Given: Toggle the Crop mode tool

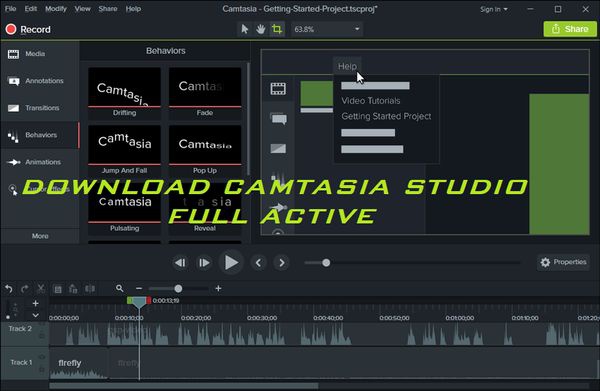Looking at the screenshot, I should (x=277, y=29).
